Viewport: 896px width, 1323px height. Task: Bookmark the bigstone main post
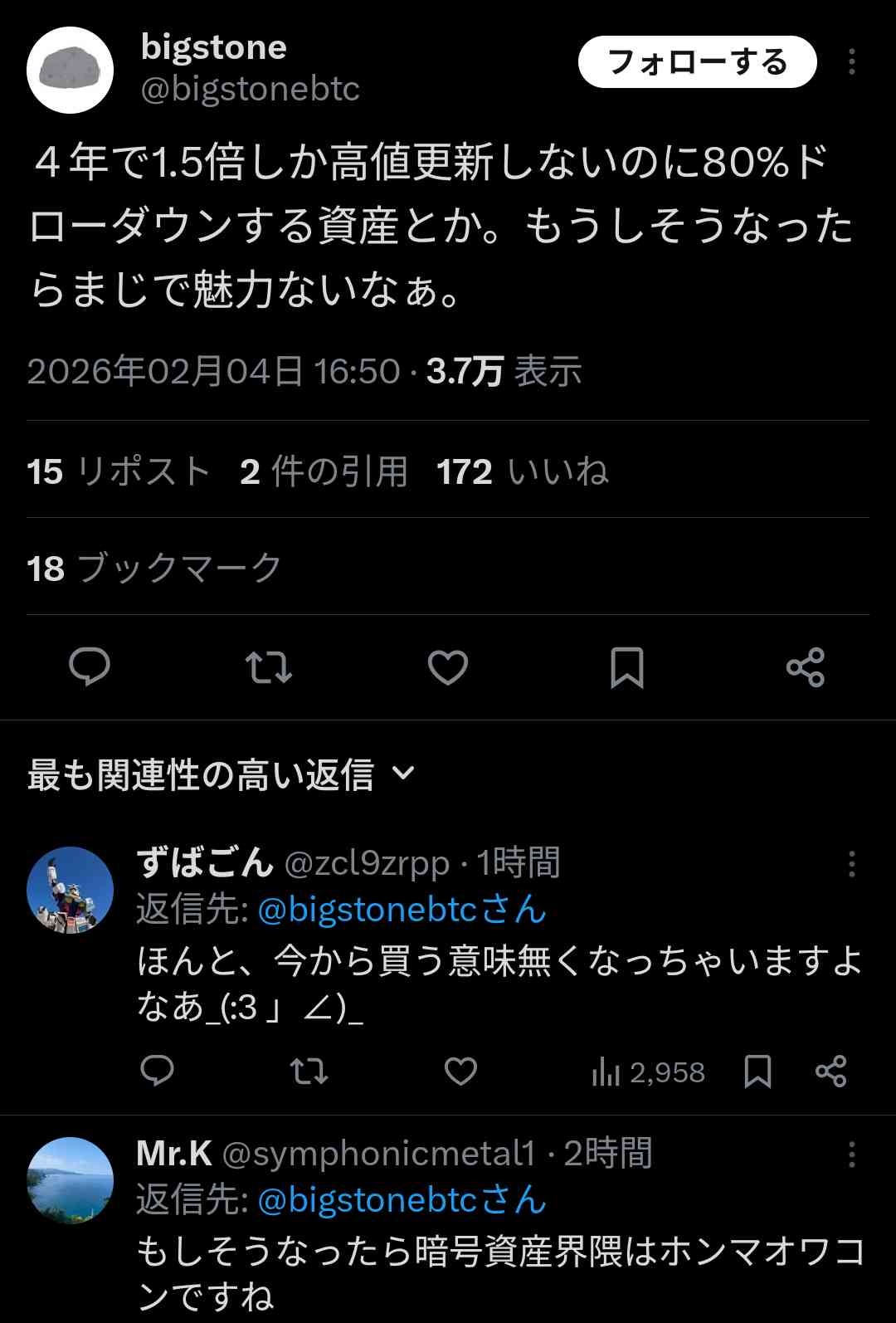point(626,667)
